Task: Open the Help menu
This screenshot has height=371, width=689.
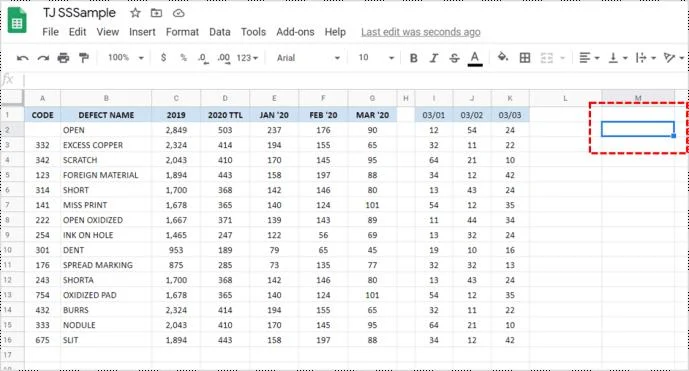Action: click(335, 32)
